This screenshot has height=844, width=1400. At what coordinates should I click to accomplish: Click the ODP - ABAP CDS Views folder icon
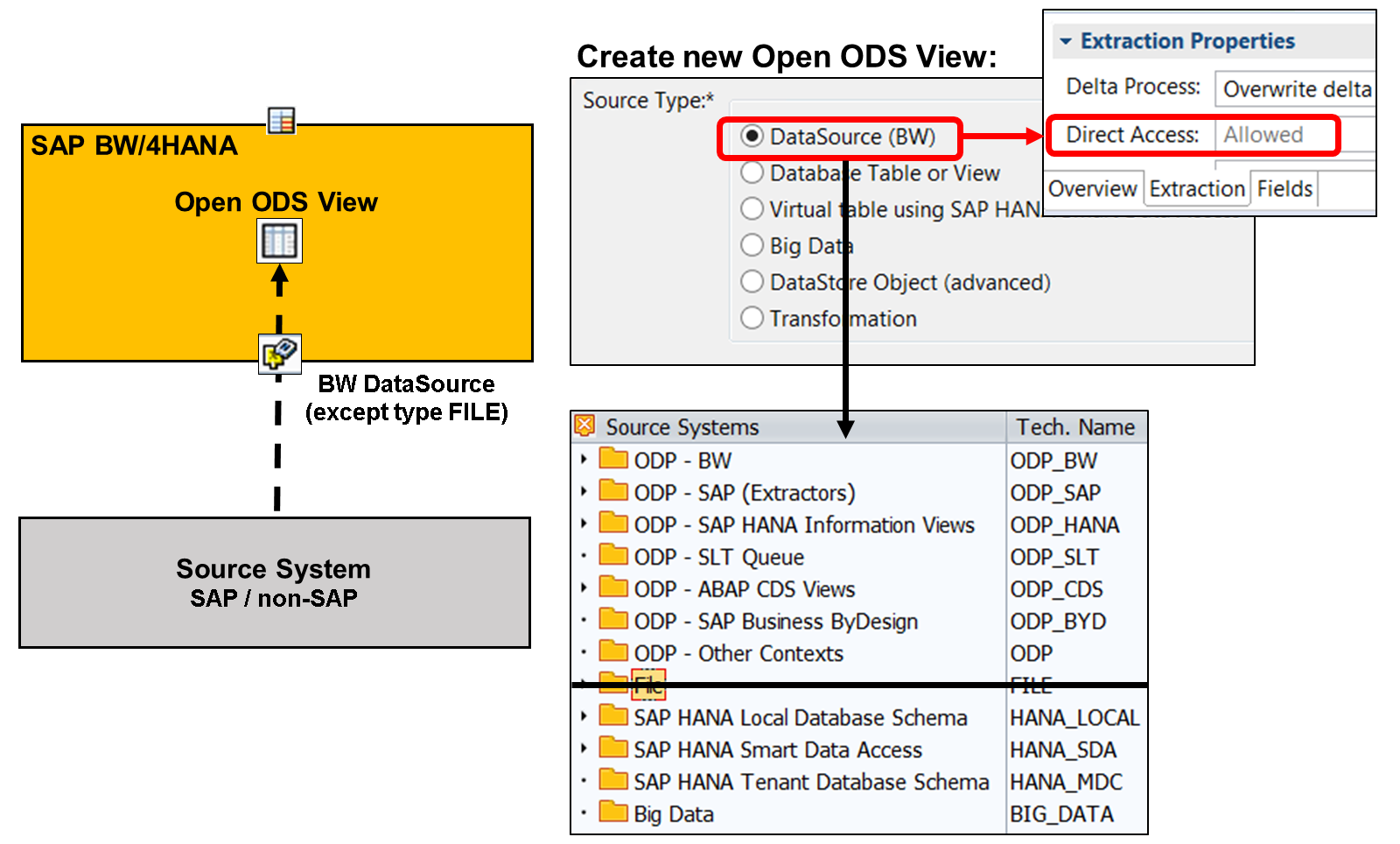point(613,587)
